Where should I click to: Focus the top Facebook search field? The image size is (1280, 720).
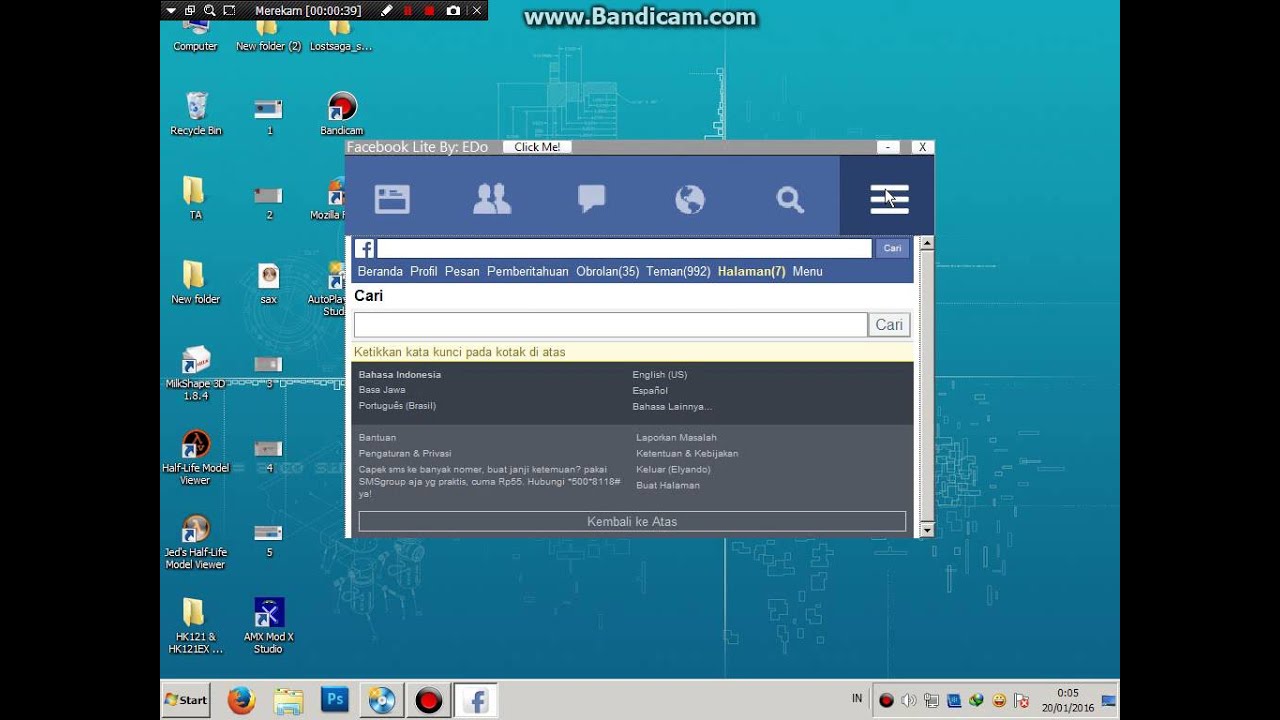(x=624, y=248)
